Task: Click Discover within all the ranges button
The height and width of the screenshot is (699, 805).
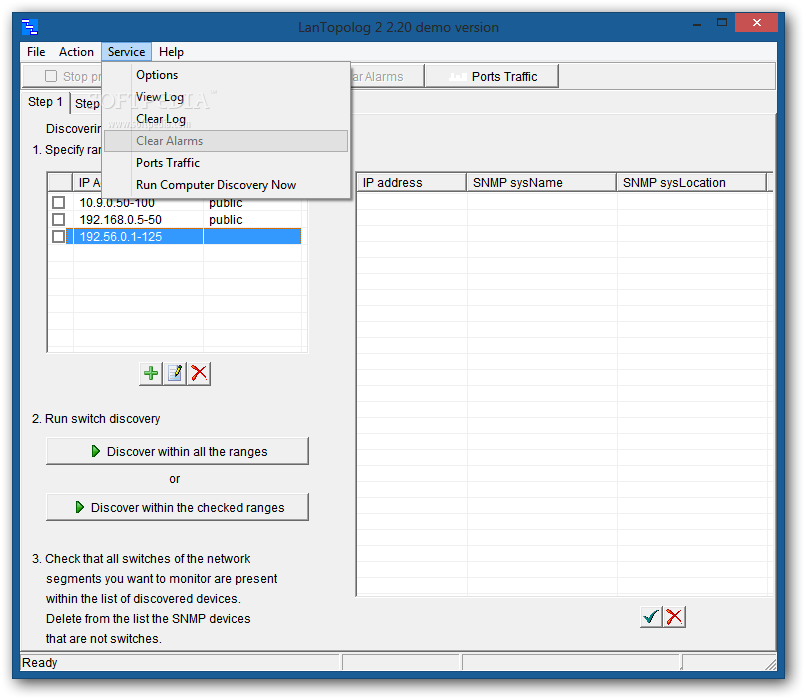Action: click(177, 451)
